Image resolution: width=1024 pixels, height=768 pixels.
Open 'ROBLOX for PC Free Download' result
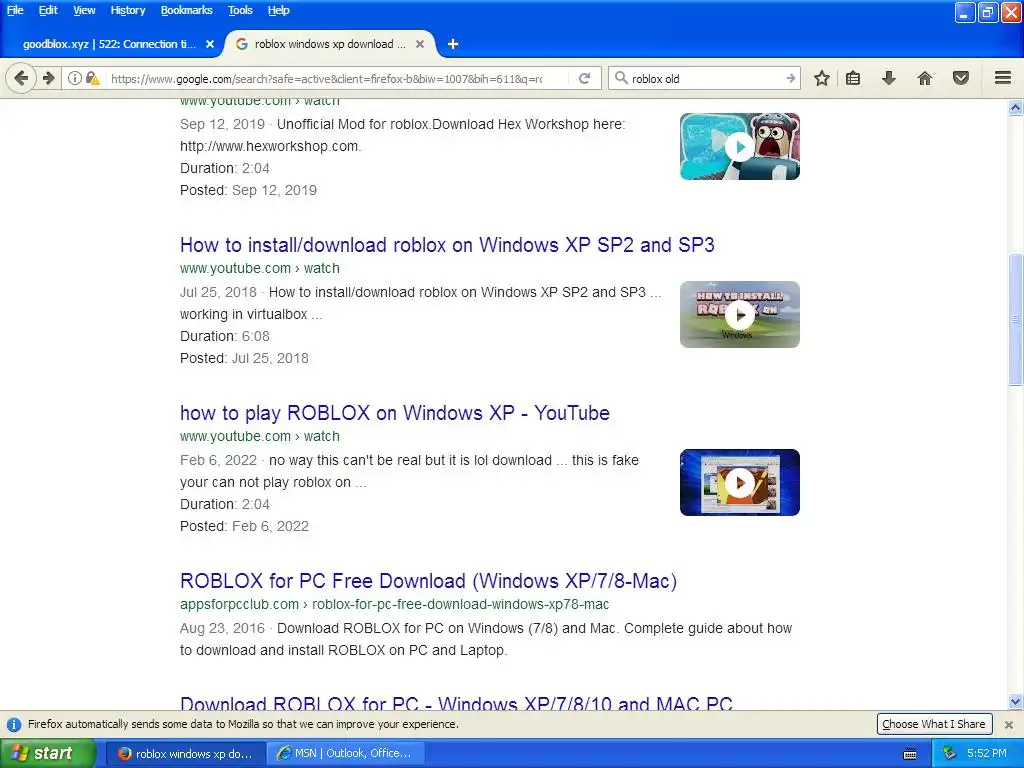click(x=428, y=581)
